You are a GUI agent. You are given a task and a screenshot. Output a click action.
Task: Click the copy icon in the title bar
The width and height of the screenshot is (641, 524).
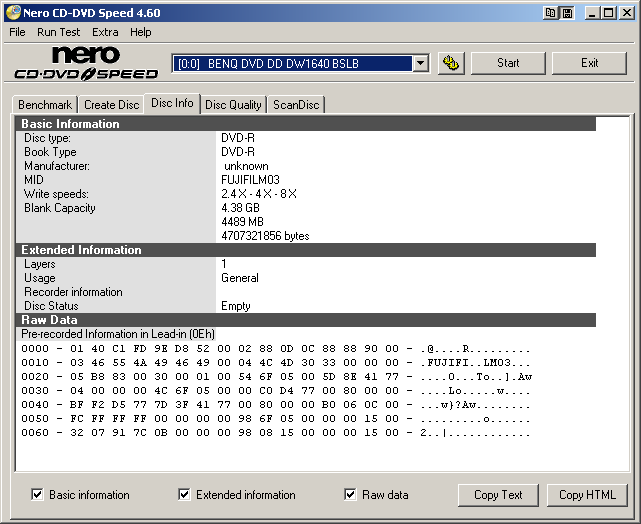click(550, 13)
